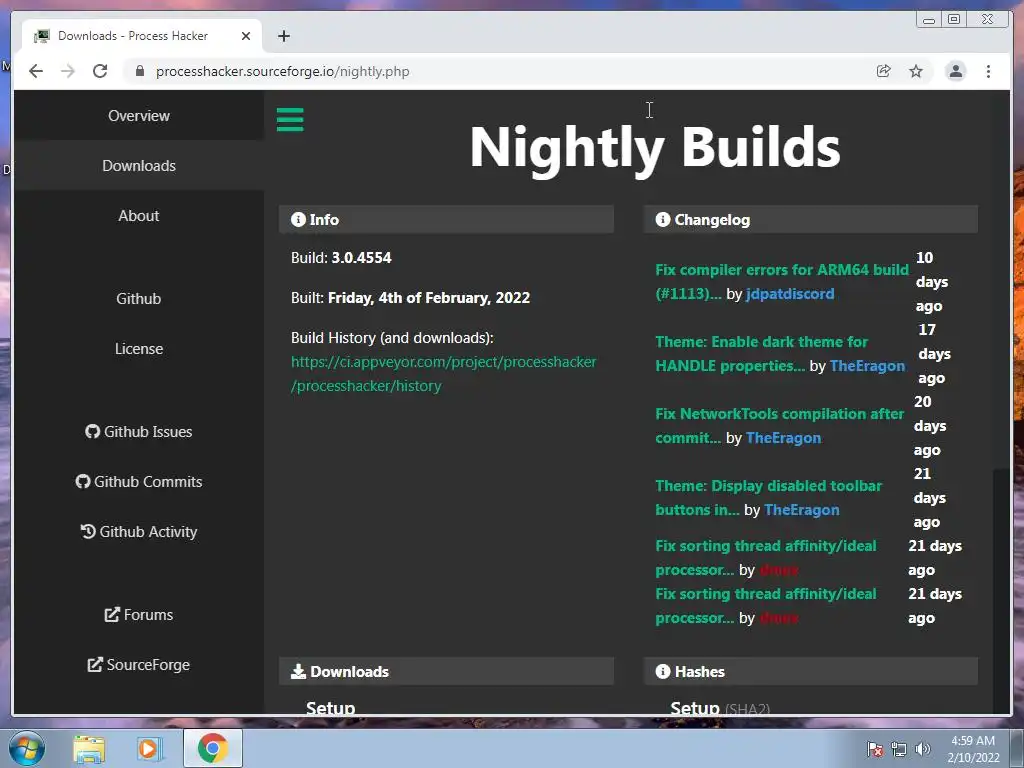This screenshot has height=768, width=1024.
Task: Toggle the green hamburger menu icon
Action: 290,120
